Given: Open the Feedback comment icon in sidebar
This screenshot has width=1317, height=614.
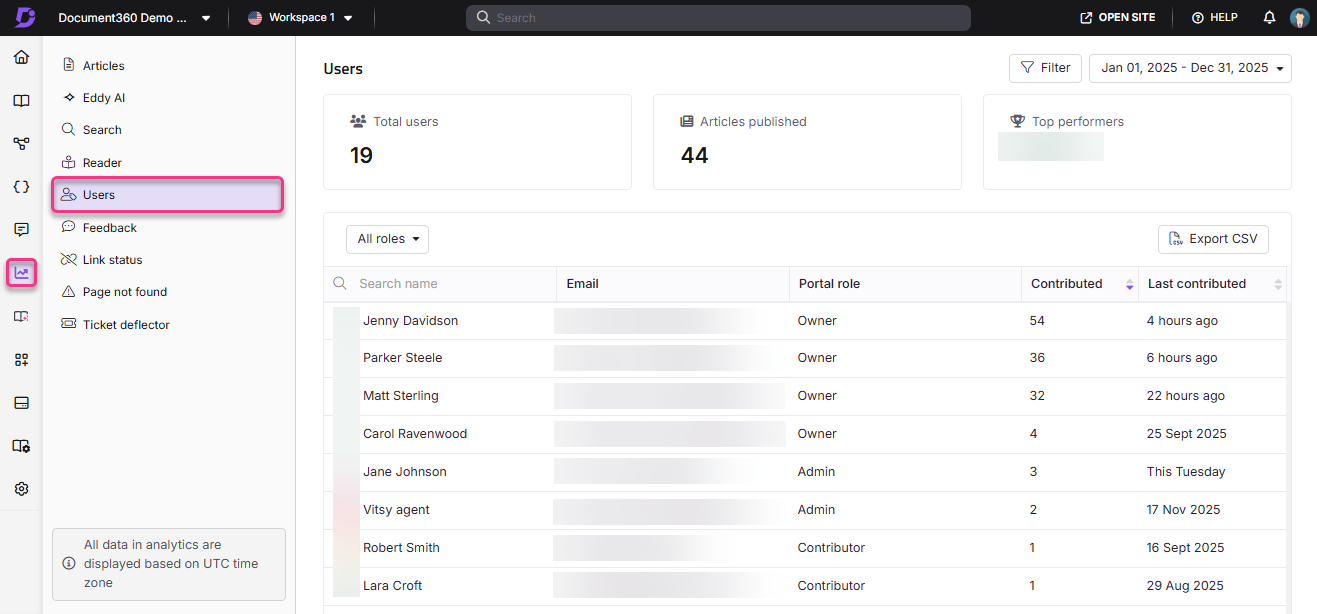Looking at the screenshot, I should (21, 229).
